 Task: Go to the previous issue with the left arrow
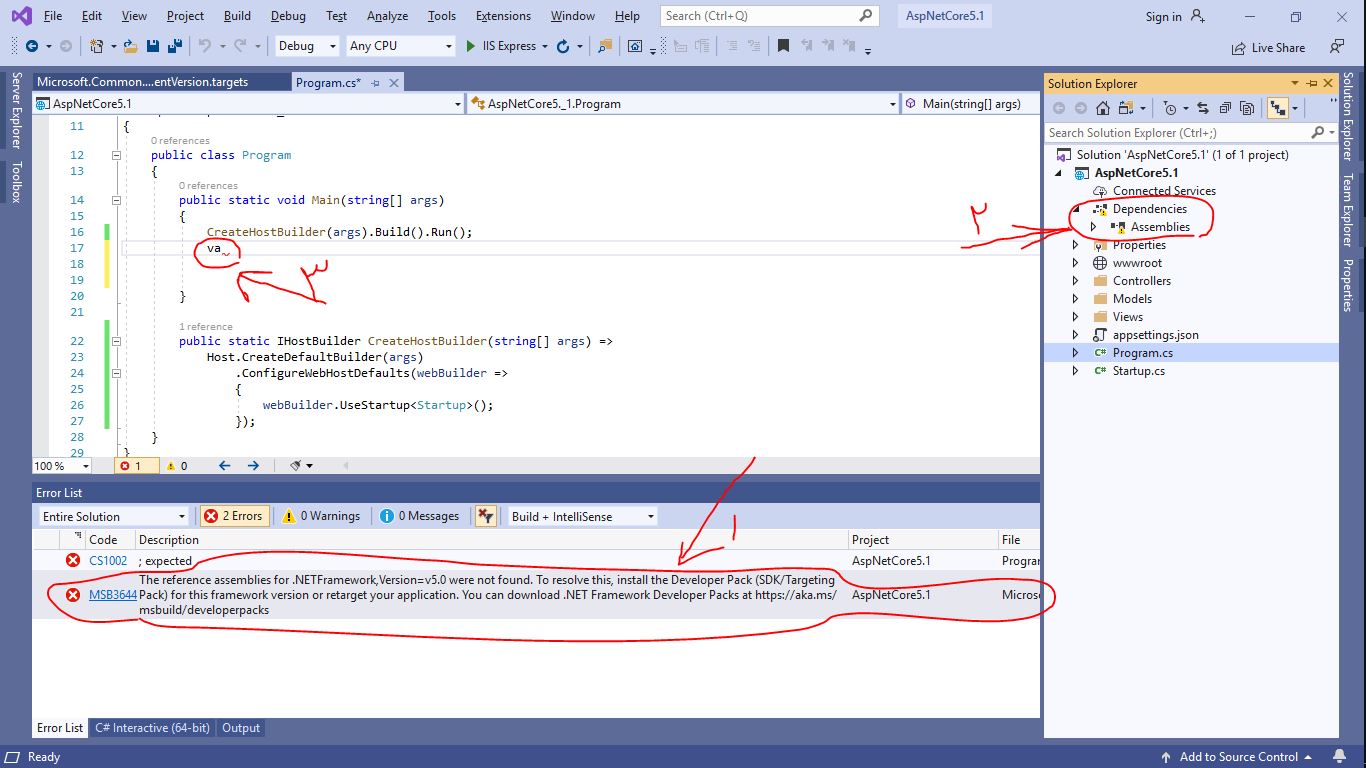224,465
